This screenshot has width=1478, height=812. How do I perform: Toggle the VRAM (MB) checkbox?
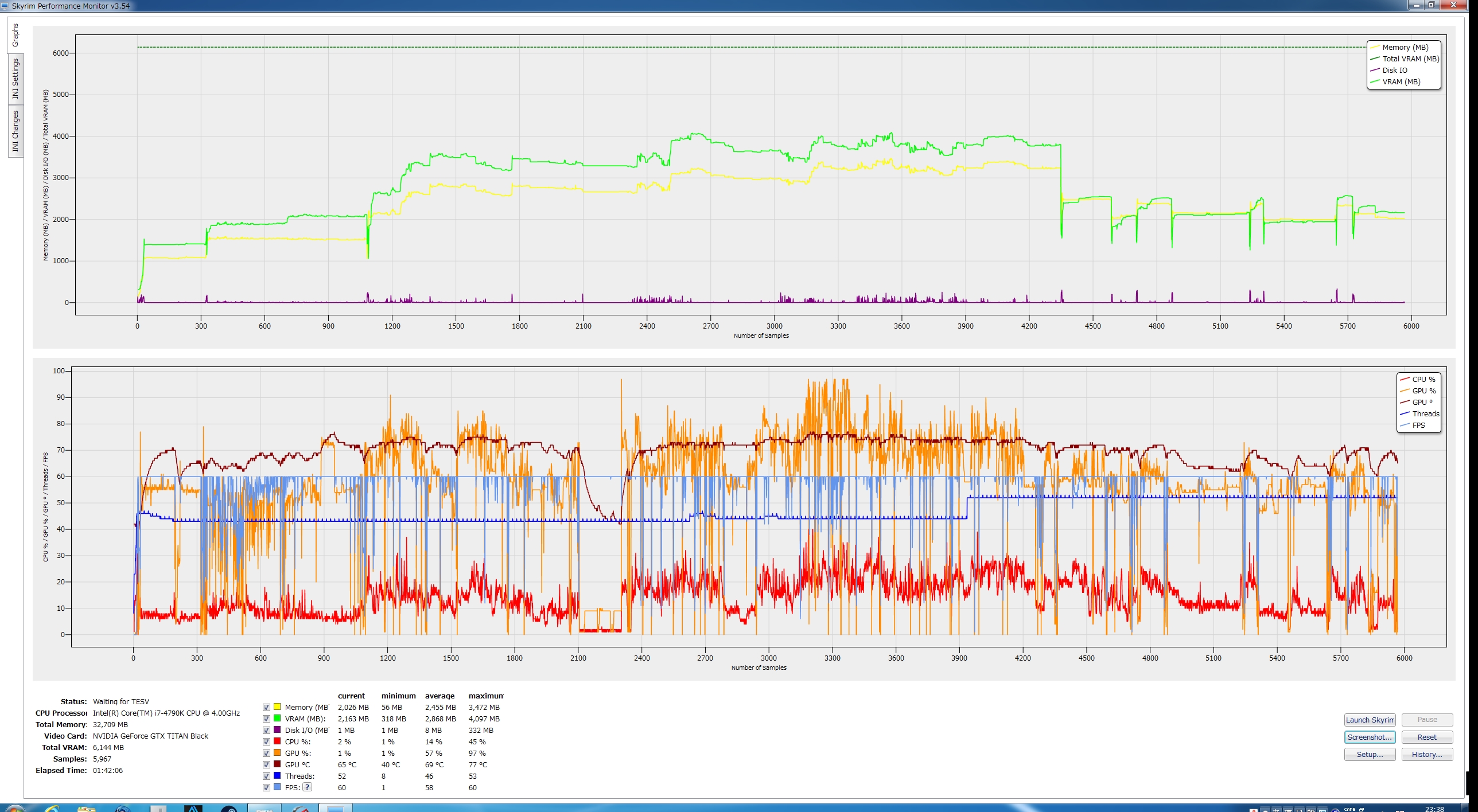(266, 719)
